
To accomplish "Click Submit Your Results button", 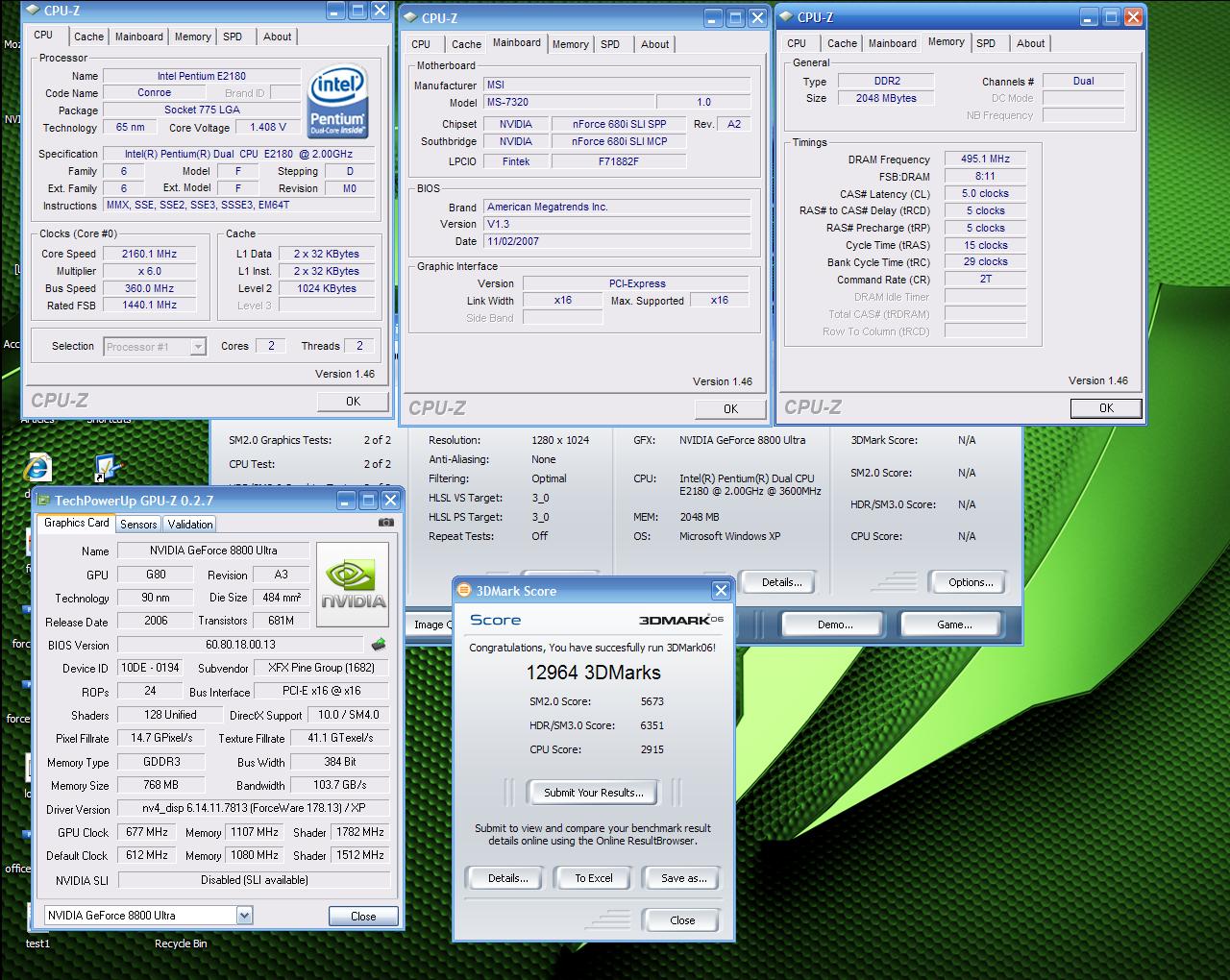I will click(x=593, y=793).
